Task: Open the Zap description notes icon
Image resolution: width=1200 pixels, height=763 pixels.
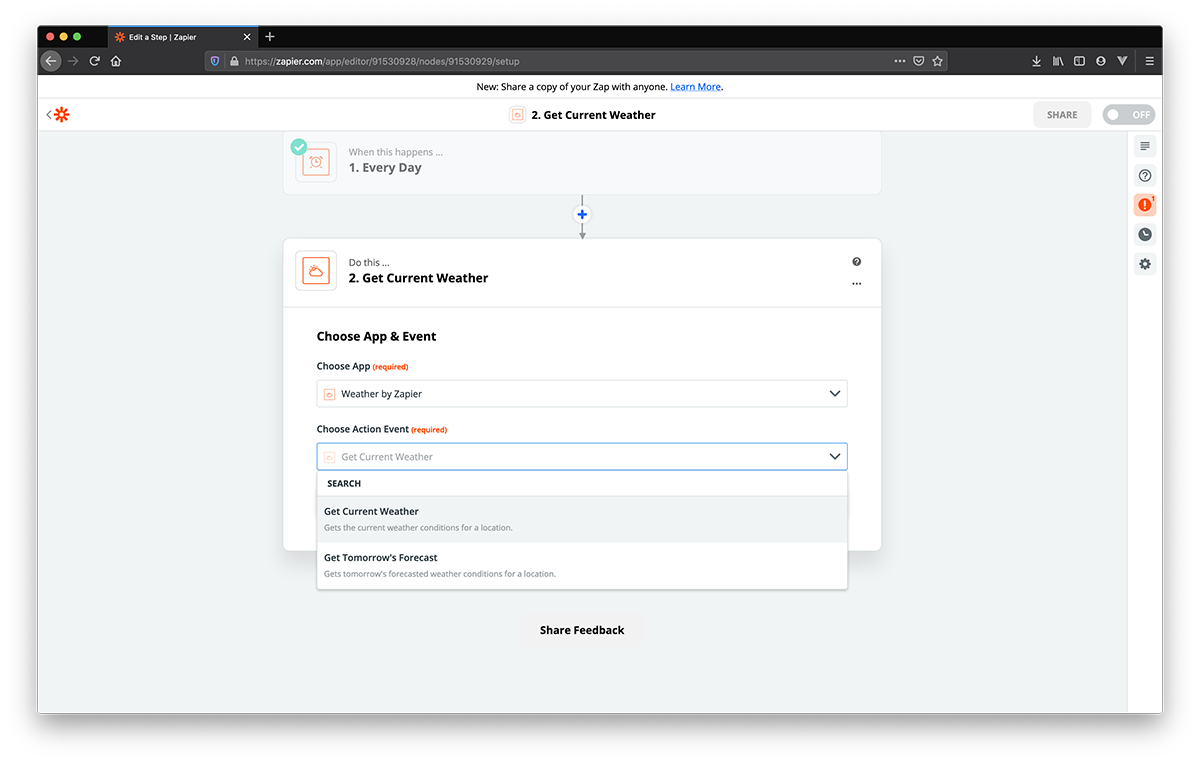Action: 1145,146
